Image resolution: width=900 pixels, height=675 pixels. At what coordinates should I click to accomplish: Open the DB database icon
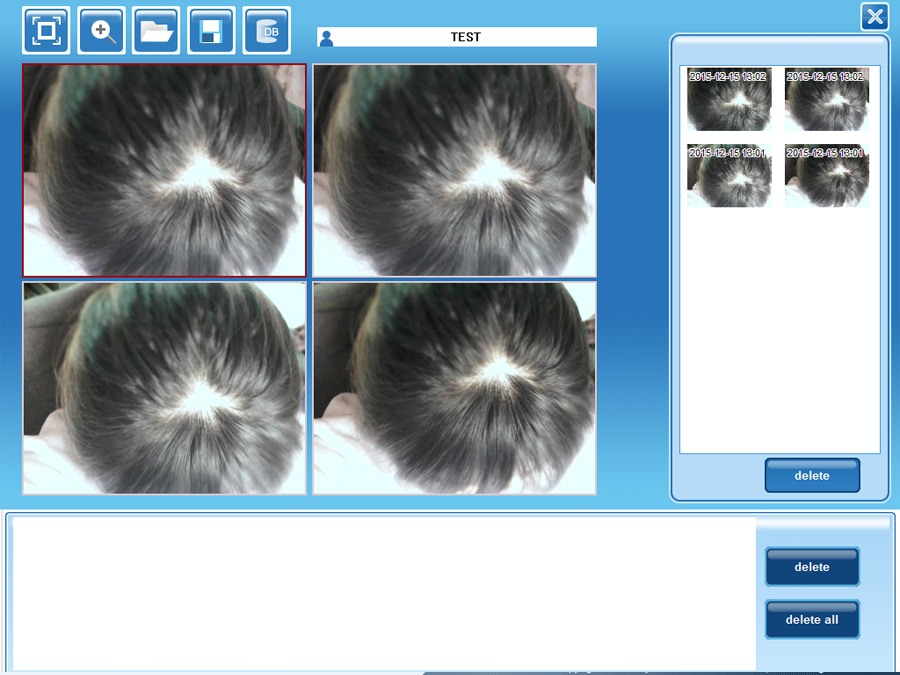[x=267, y=31]
